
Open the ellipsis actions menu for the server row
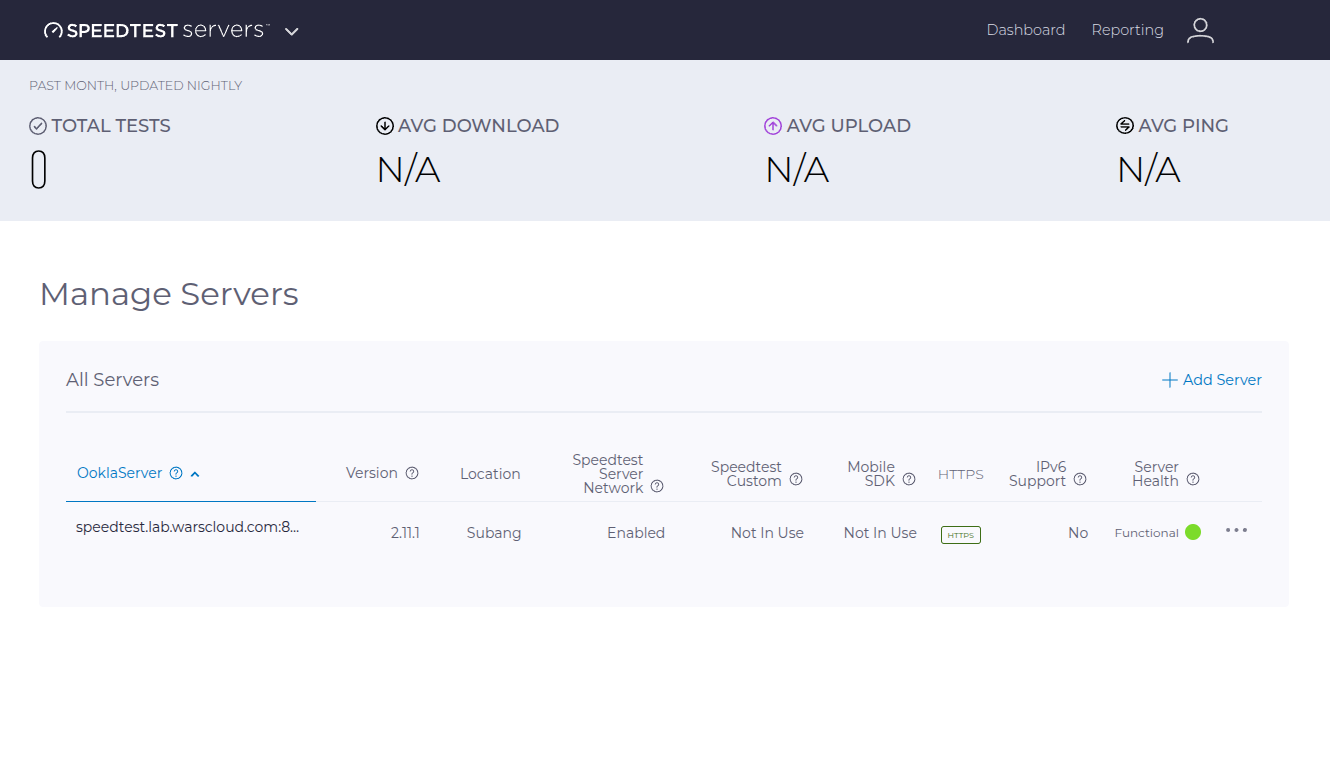point(1236,531)
